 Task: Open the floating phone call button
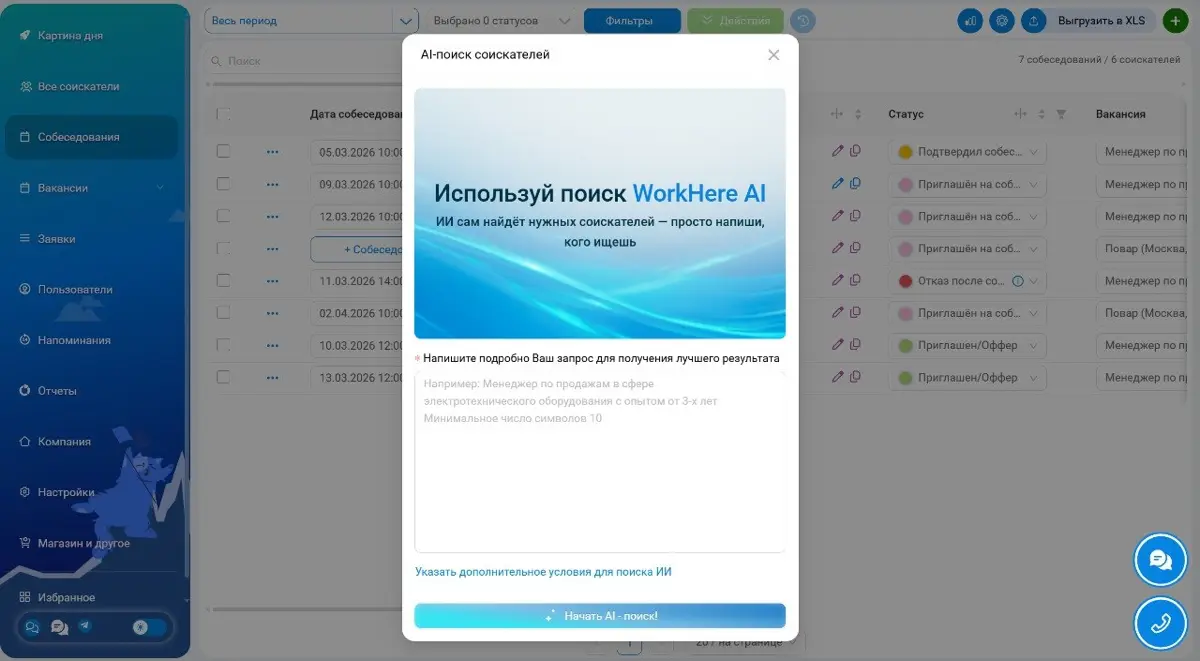[x=1161, y=622]
